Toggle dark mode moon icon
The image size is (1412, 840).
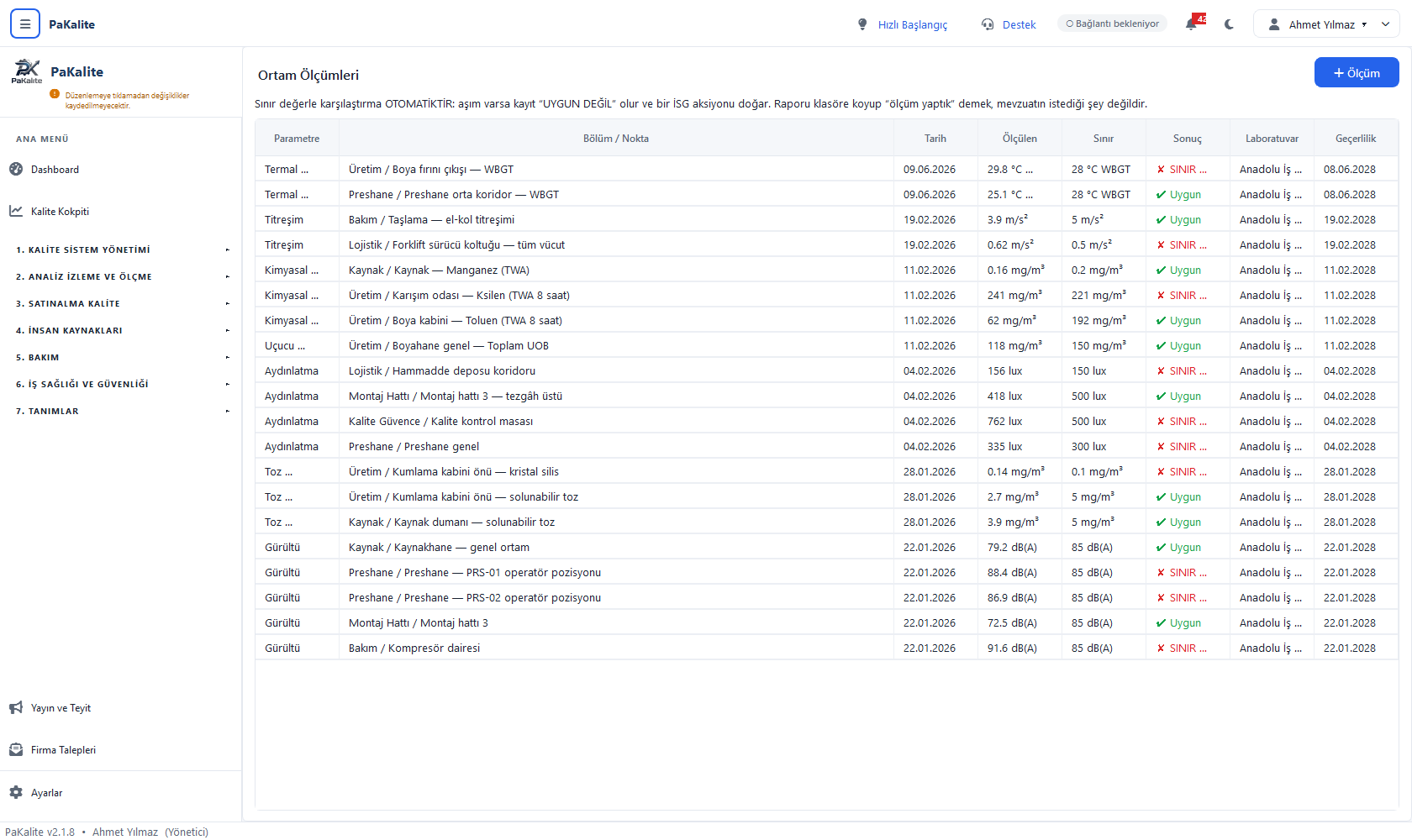pyautogui.click(x=1229, y=24)
